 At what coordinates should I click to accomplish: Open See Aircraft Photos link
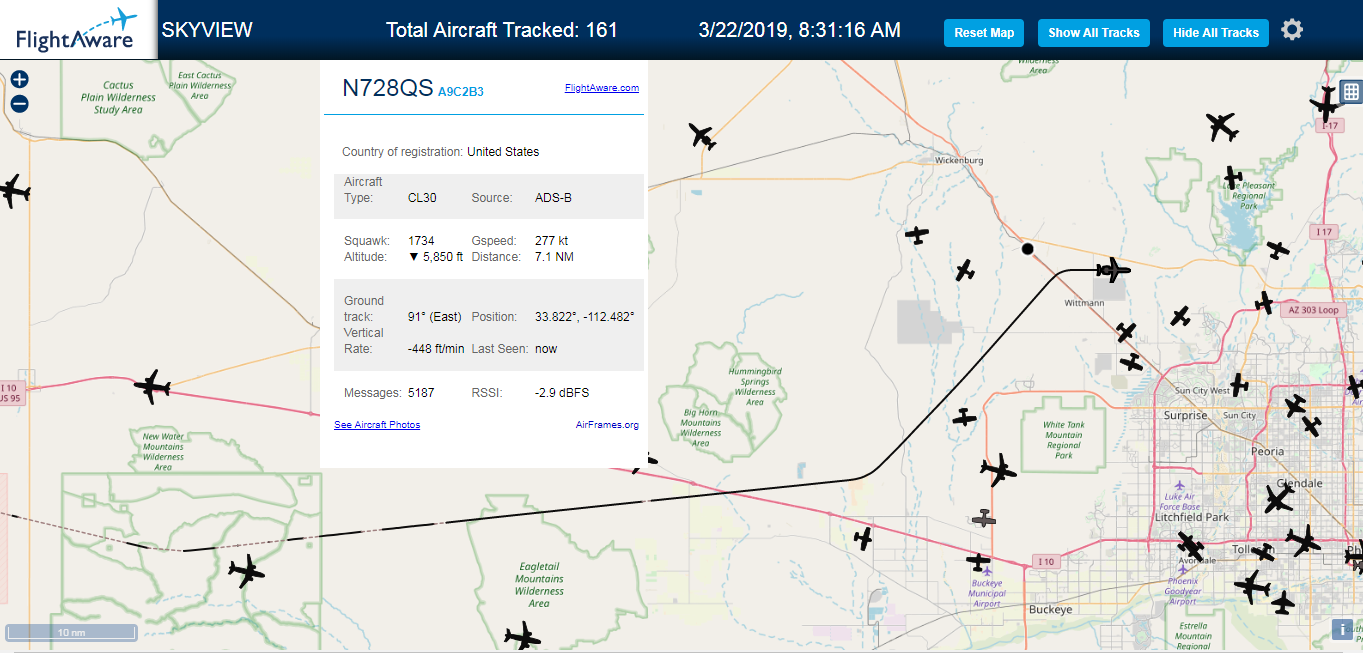click(x=377, y=425)
